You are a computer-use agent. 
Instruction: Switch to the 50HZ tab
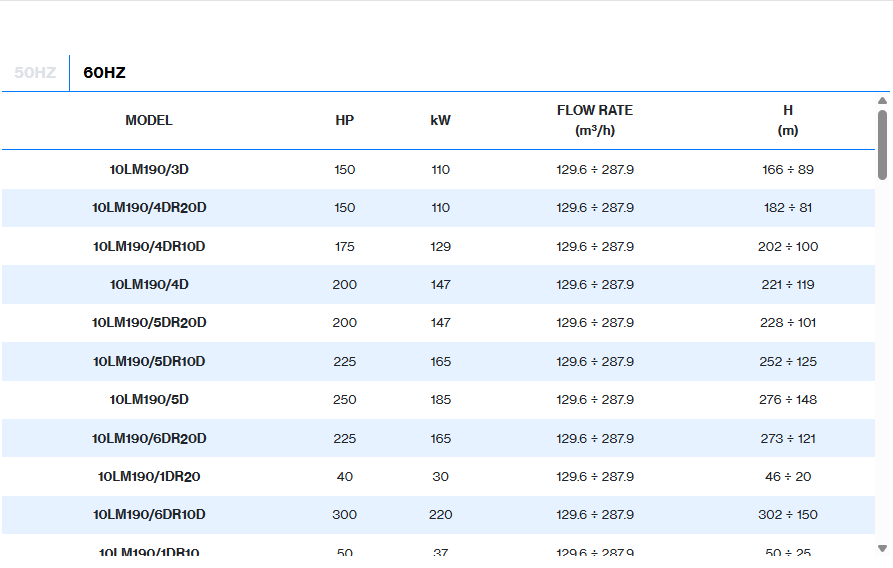point(35,73)
